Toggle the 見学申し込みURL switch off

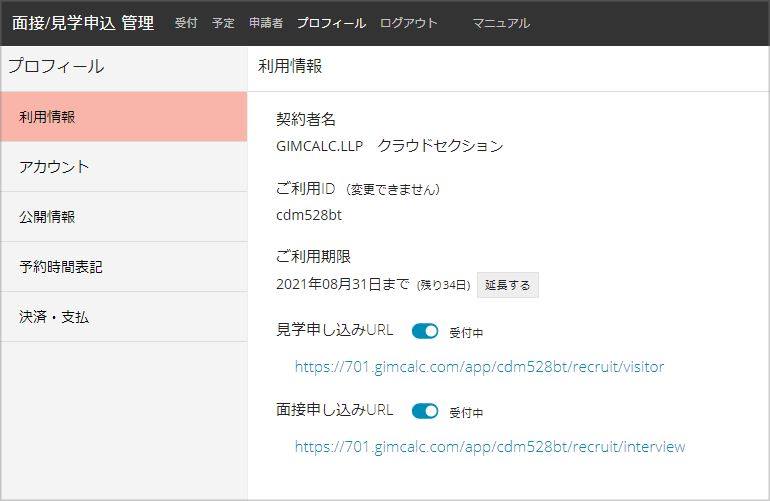click(x=425, y=331)
